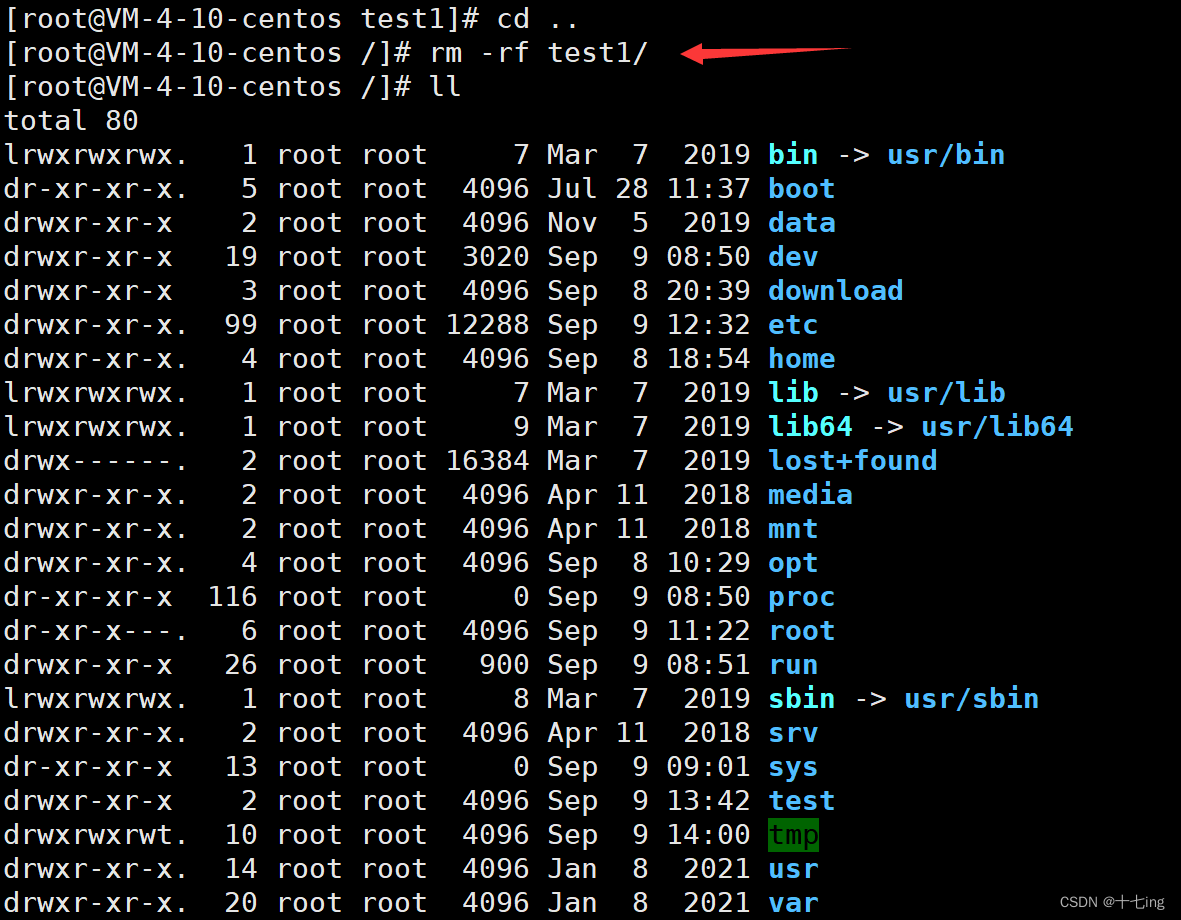Click the 'run' directory name

coord(792,665)
